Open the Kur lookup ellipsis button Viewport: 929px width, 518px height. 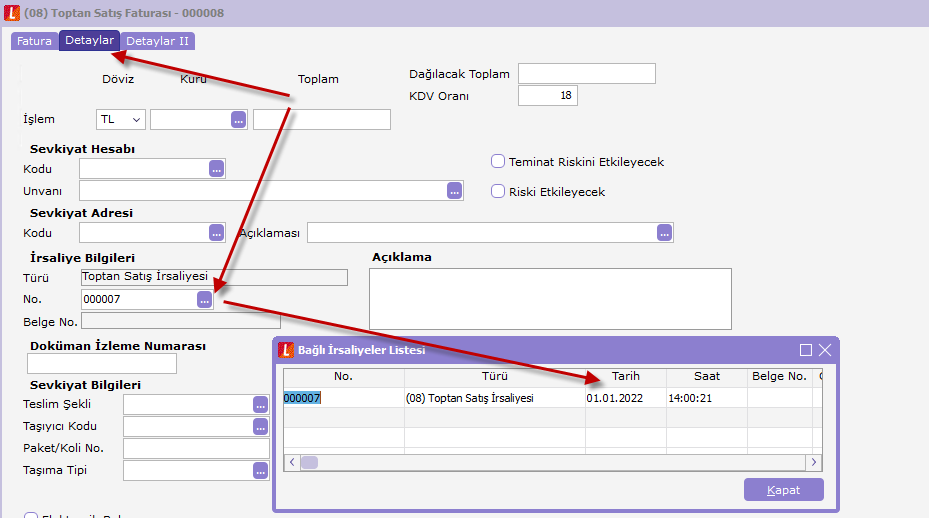238,120
